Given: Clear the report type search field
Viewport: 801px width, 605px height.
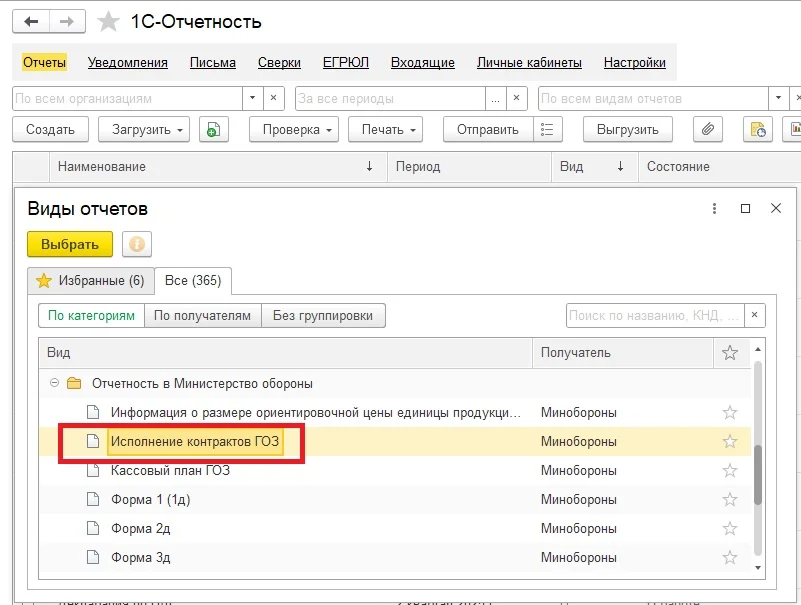Looking at the screenshot, I should pyautogui.click(x=755, y=315).
